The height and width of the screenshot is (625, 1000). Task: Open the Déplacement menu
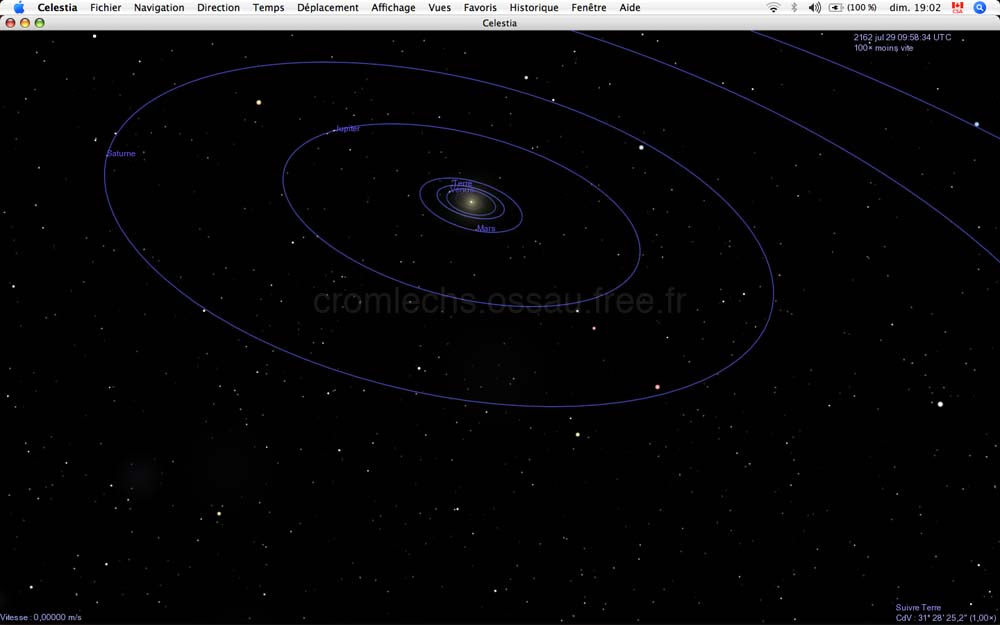(328, 8)
